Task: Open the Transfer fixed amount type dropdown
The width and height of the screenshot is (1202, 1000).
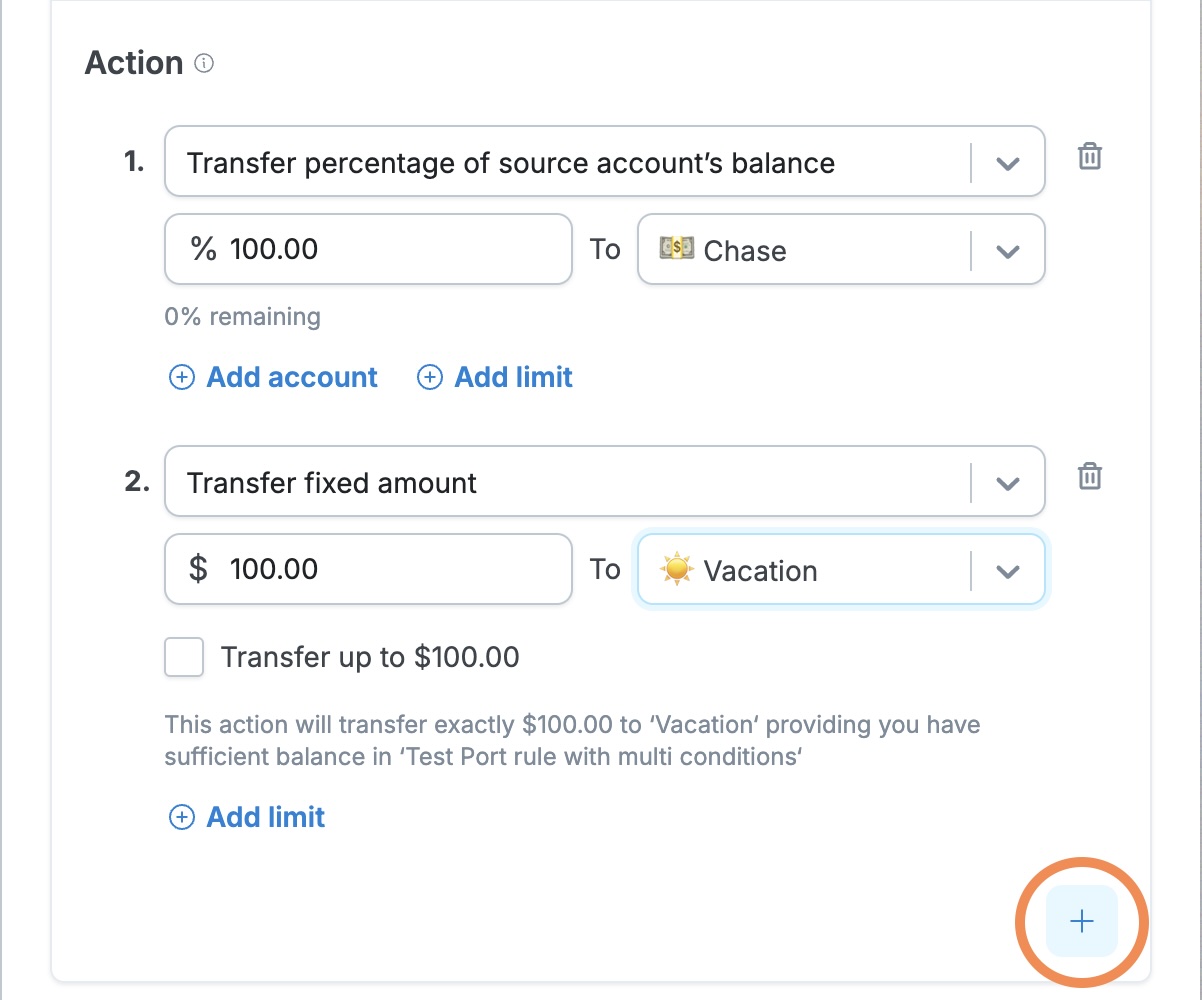Action: pos(1007,483)
